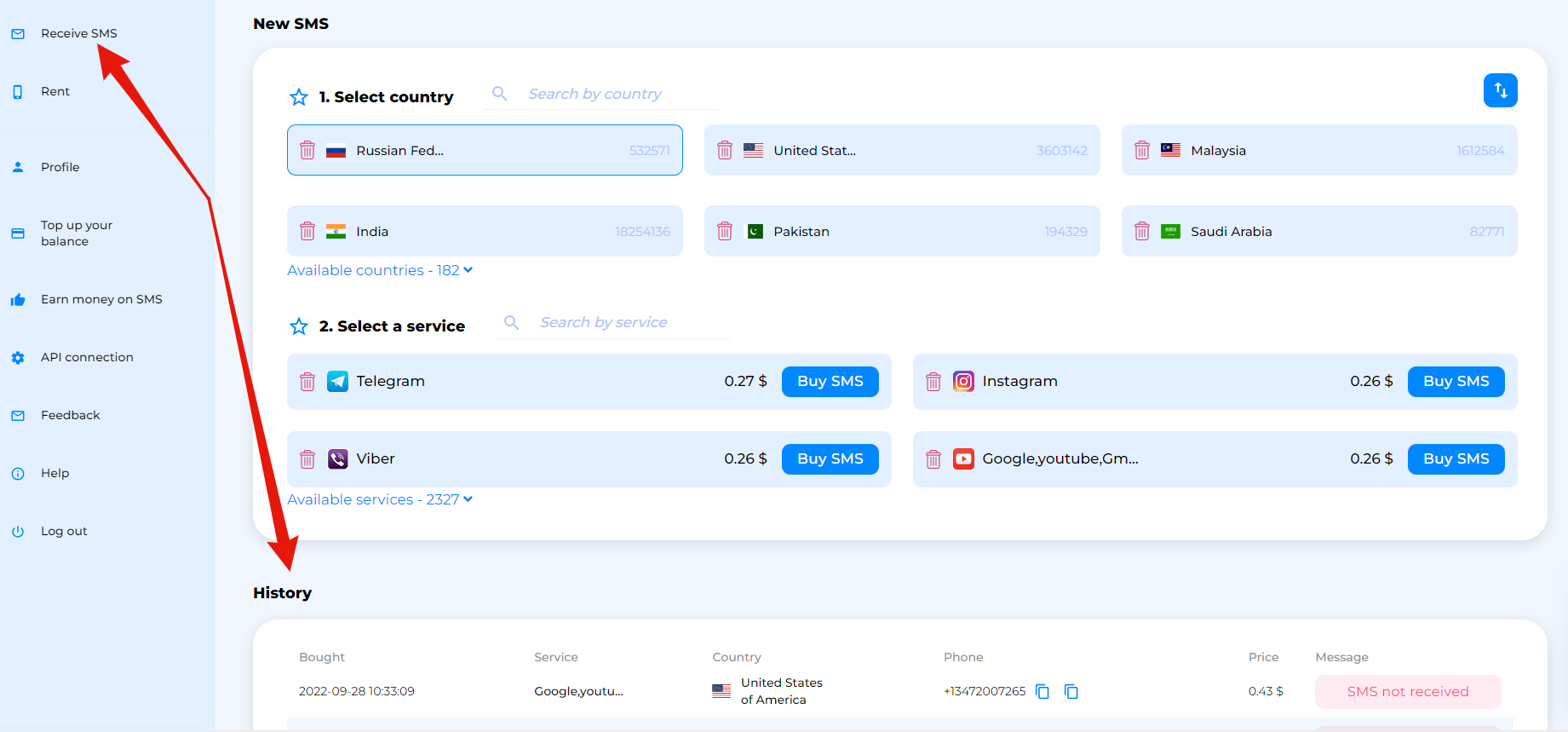The width and height of the screenshot is (1568, 732).
Task: Open Earn money on SMS
Action: coord(101,299)
